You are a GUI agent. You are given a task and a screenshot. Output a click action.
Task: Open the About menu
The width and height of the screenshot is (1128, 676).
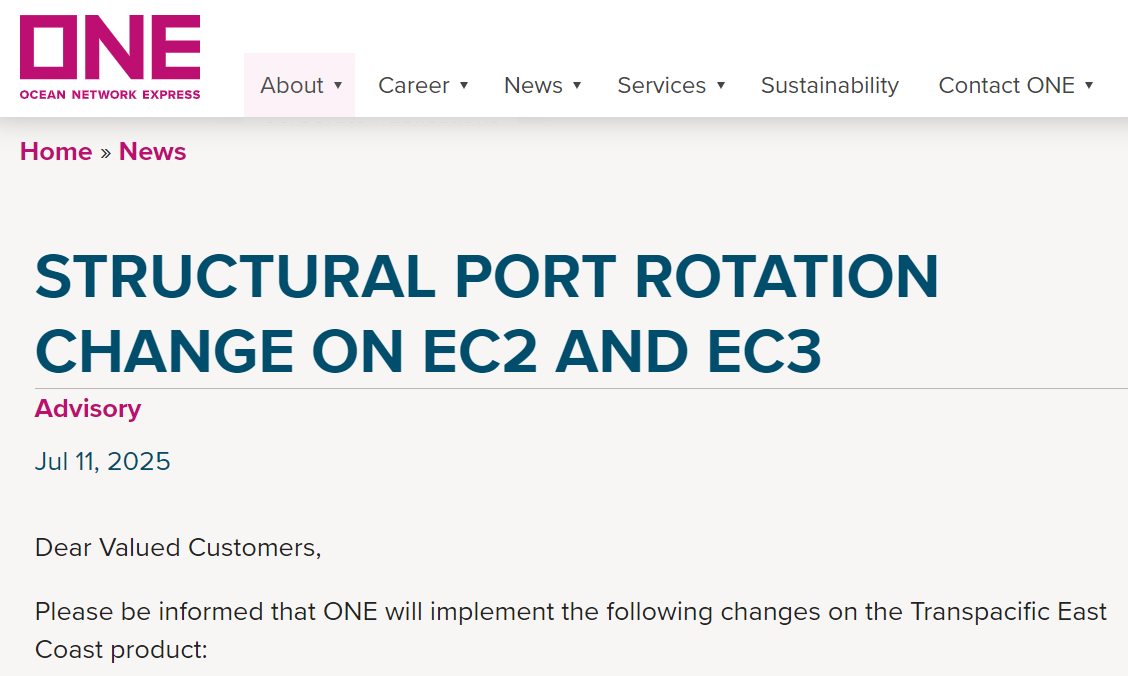[291, 86]
